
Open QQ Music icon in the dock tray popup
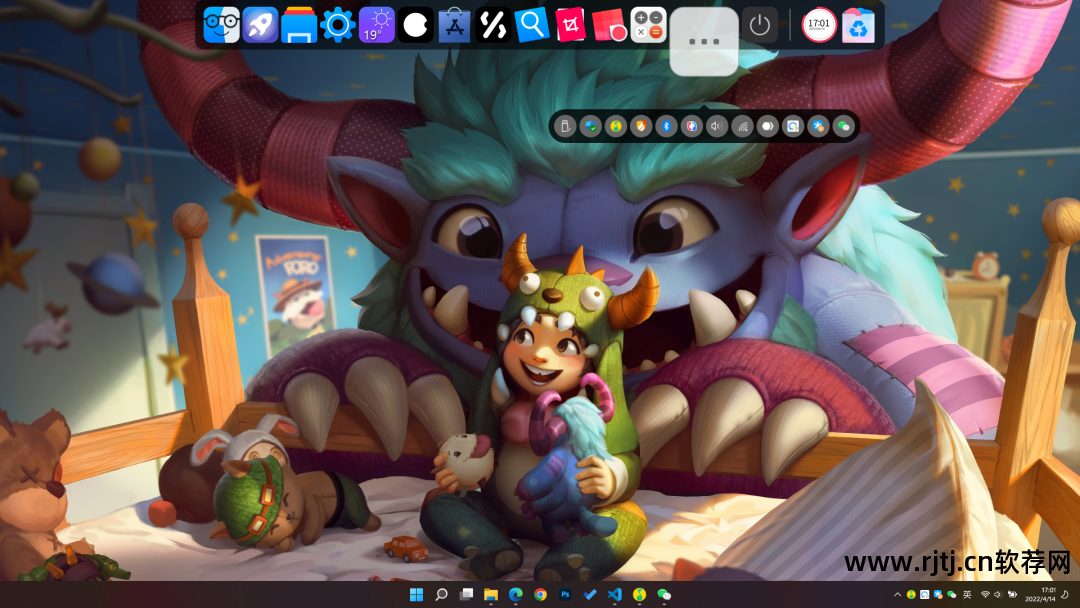coord(616,126)
